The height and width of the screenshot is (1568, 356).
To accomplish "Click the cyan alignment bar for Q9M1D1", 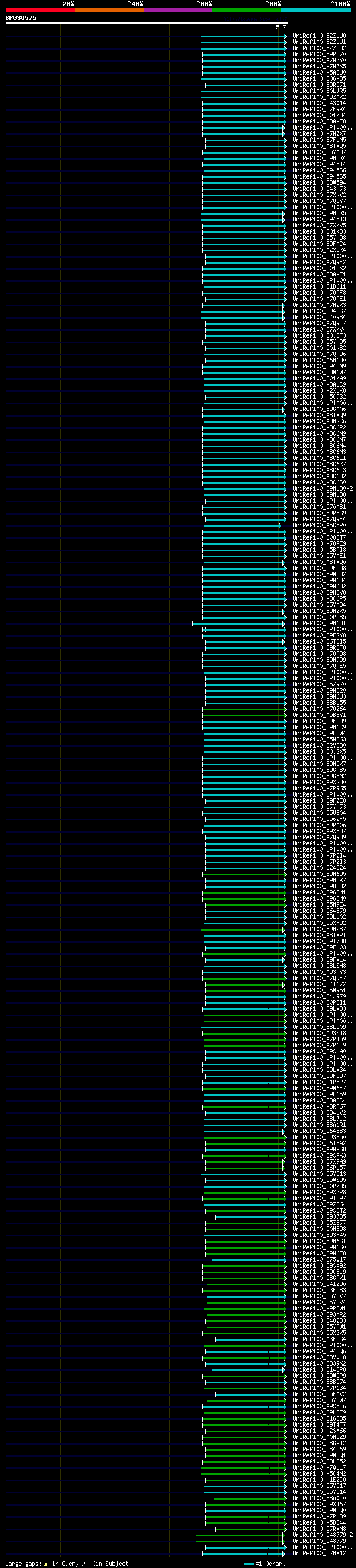I will (x=239, y=624).
